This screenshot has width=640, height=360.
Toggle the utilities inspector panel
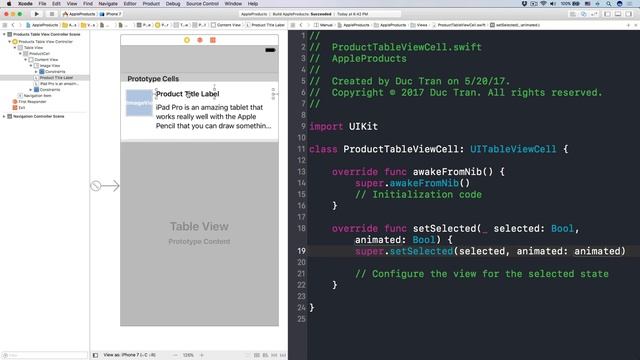[629, 14]
